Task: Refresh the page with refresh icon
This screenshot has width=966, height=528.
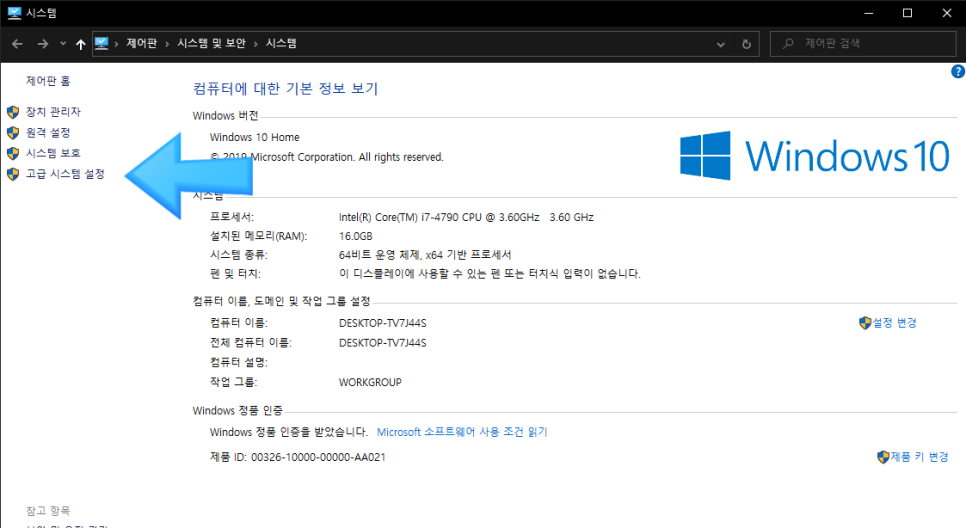Action: tap(746, 44)
